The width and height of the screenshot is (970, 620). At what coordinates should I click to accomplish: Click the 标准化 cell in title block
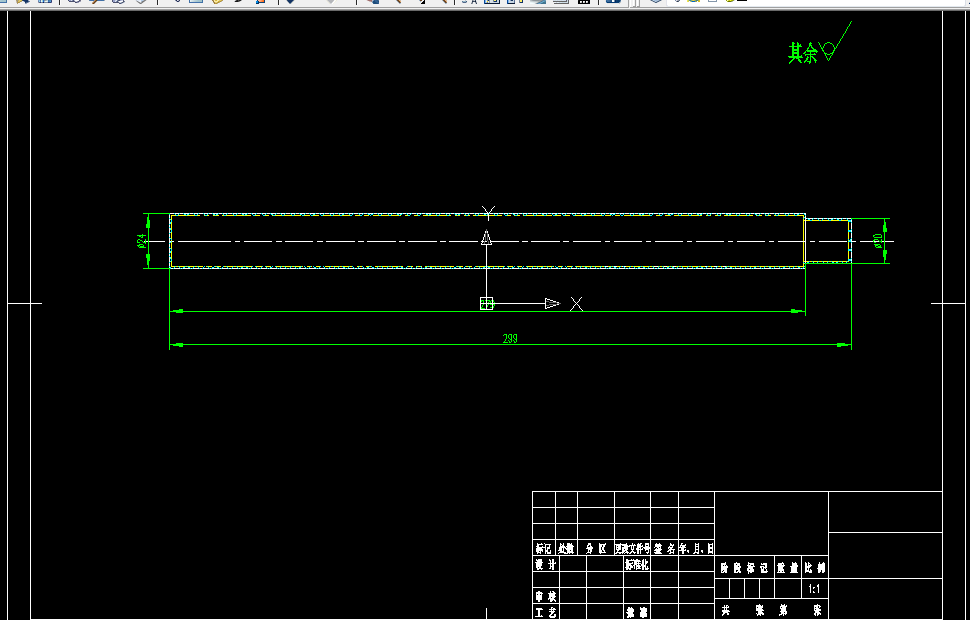tap(637, 564)
